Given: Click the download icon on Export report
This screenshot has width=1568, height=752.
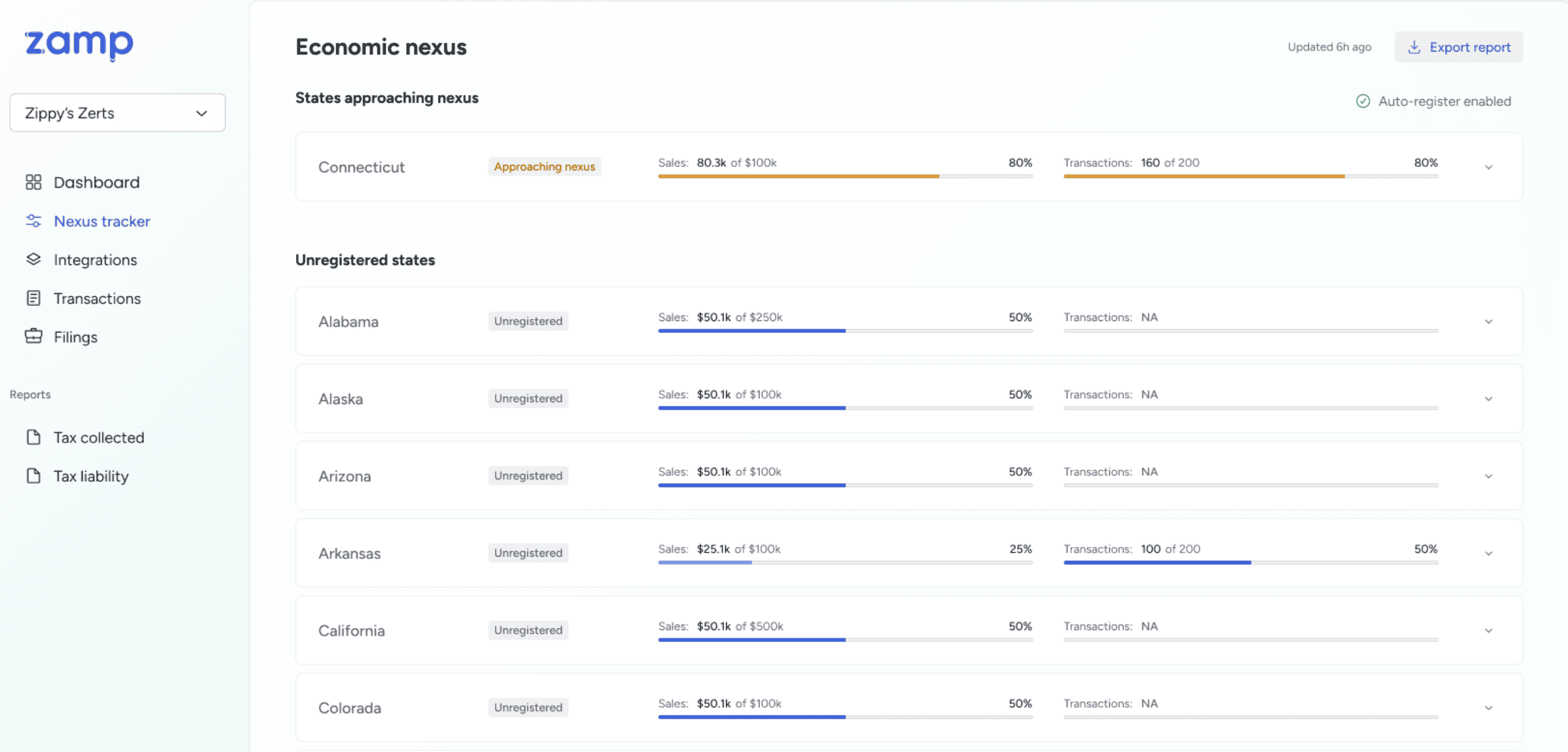Looking at the screenshot, I should point(1415,47).
